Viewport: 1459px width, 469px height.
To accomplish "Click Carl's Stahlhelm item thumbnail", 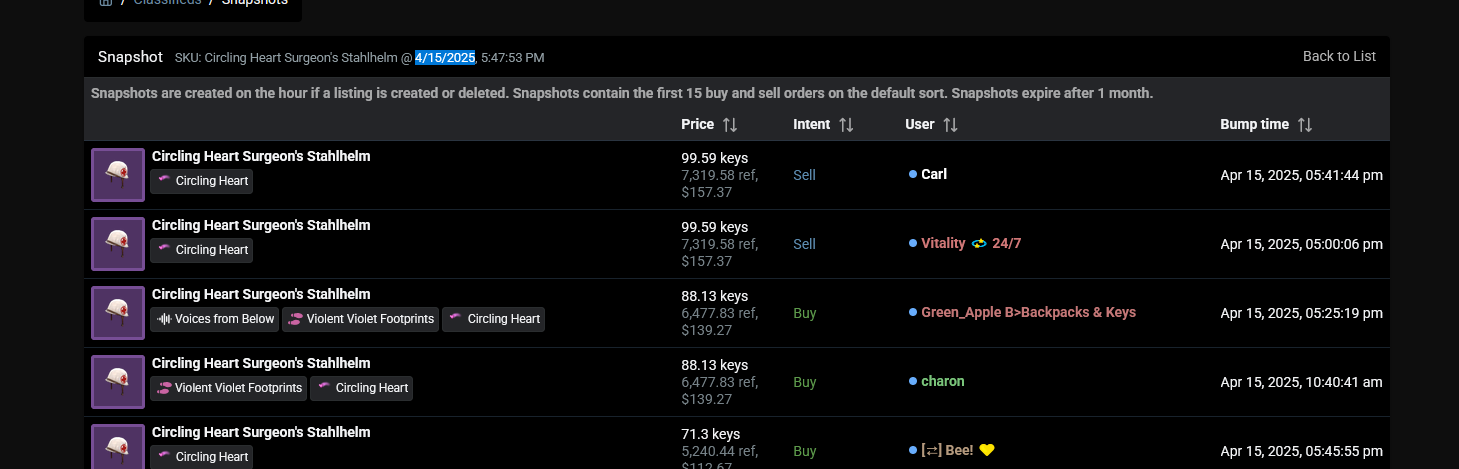I will click(118, 175).
